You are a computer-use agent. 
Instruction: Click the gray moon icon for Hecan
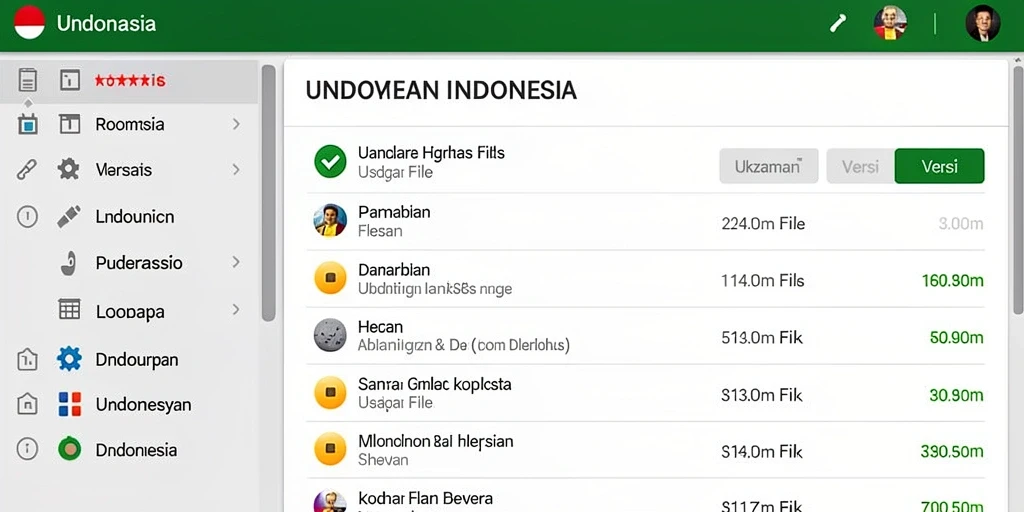pyautogui.click(x=330, y=335)
